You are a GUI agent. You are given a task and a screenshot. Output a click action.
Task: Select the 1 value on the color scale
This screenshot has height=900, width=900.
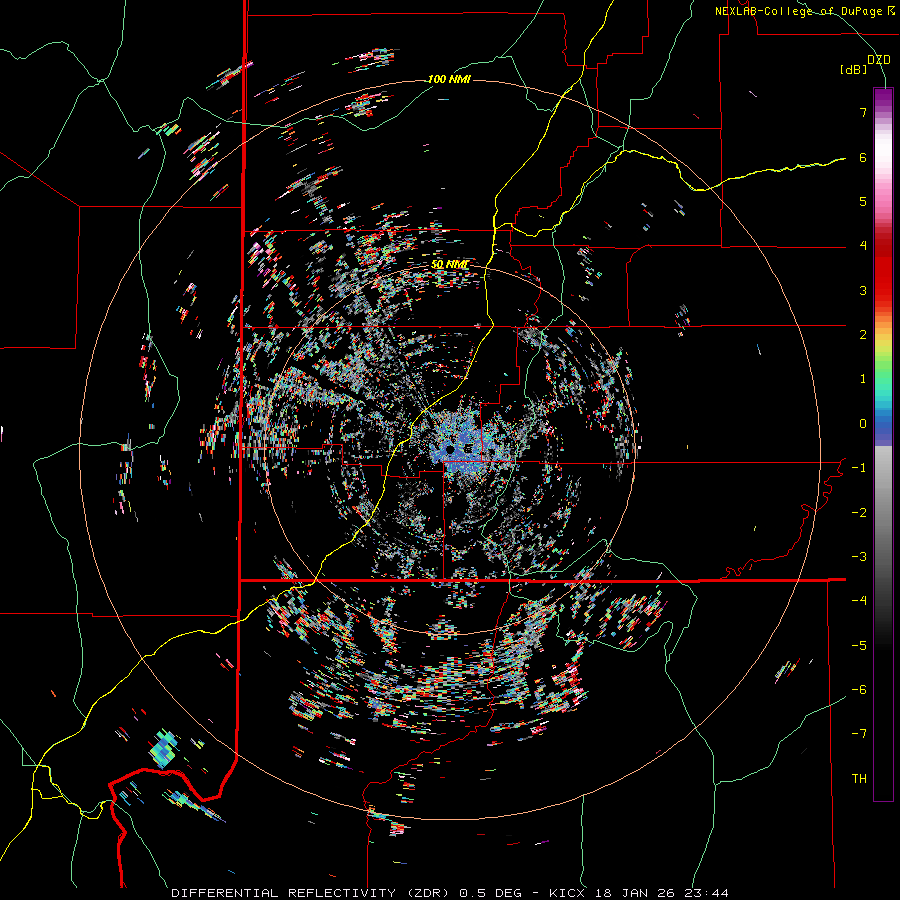[x=863, y=379]
